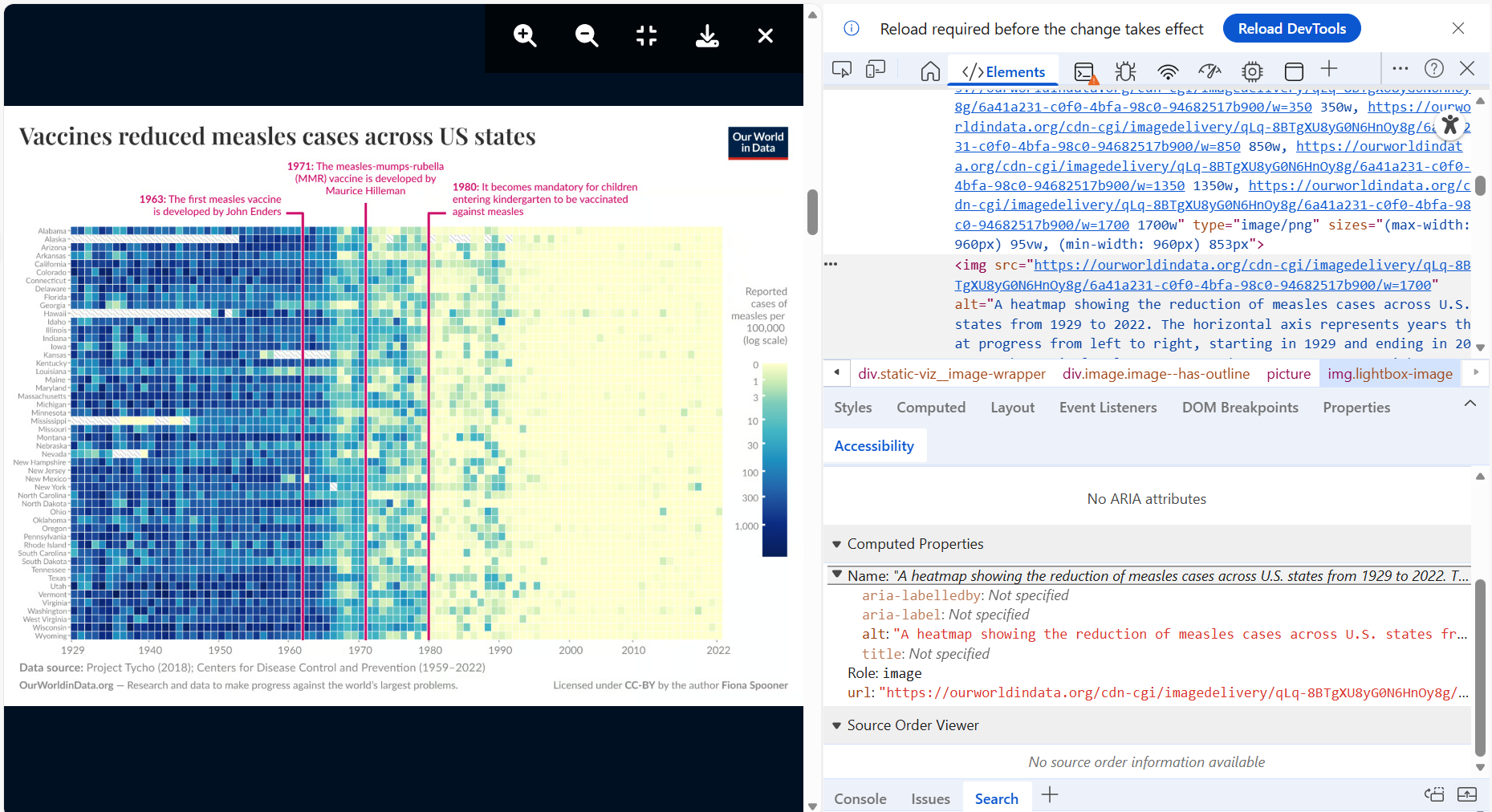This screenshot has width=1492, height=812.
Task: Add more DevTools panels with plus icon
Action: point(1330,69)
